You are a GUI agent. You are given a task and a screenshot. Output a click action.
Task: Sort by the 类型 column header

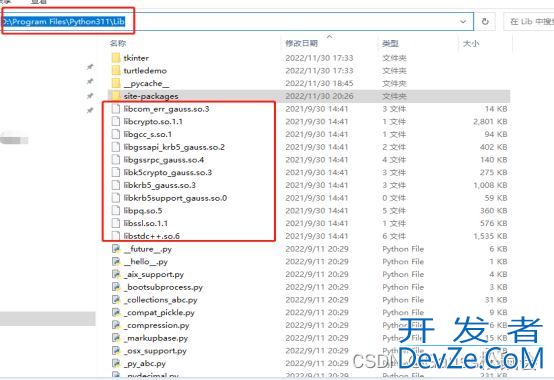point(390,43)
